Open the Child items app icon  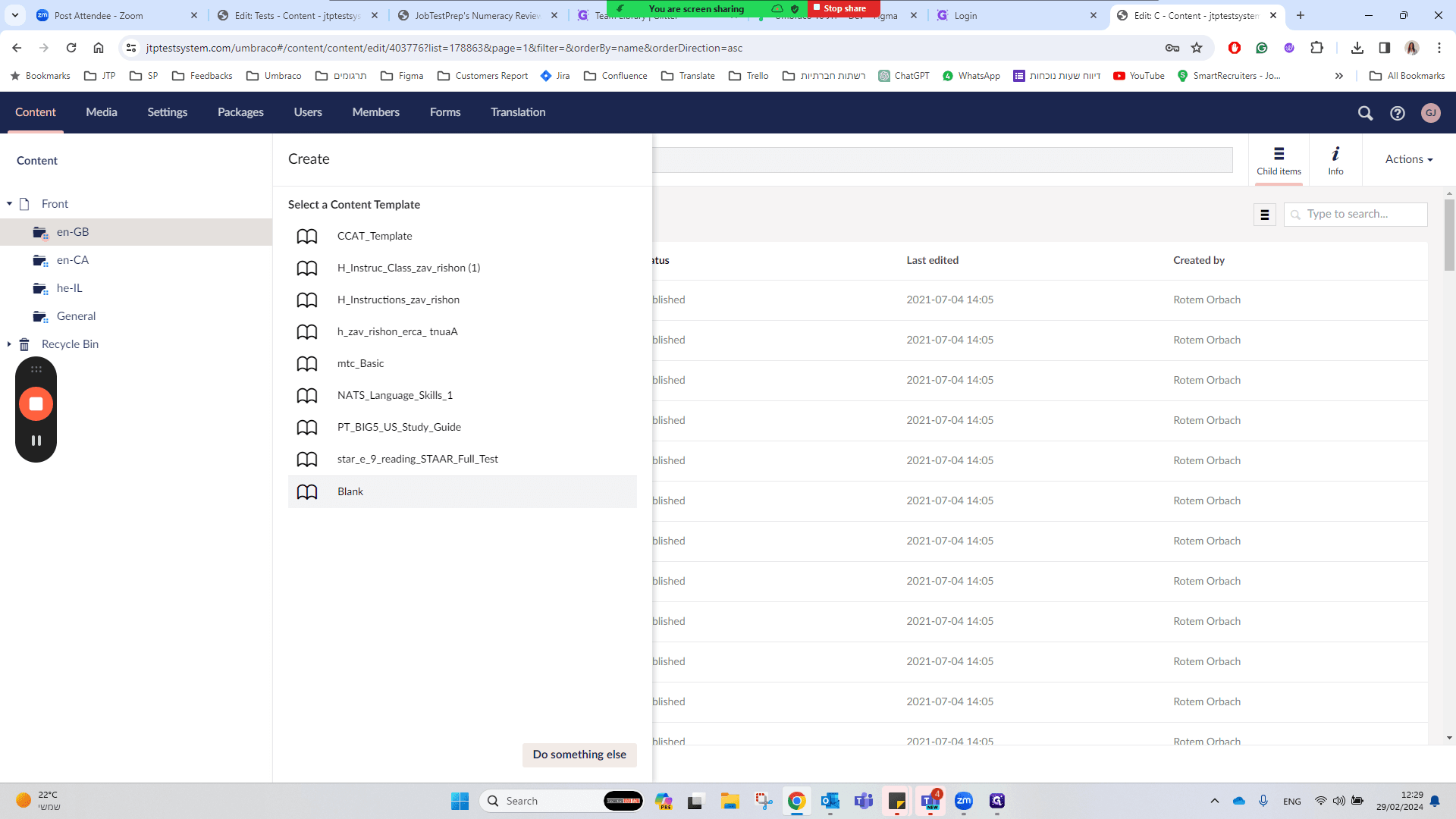coord(1279,160)
